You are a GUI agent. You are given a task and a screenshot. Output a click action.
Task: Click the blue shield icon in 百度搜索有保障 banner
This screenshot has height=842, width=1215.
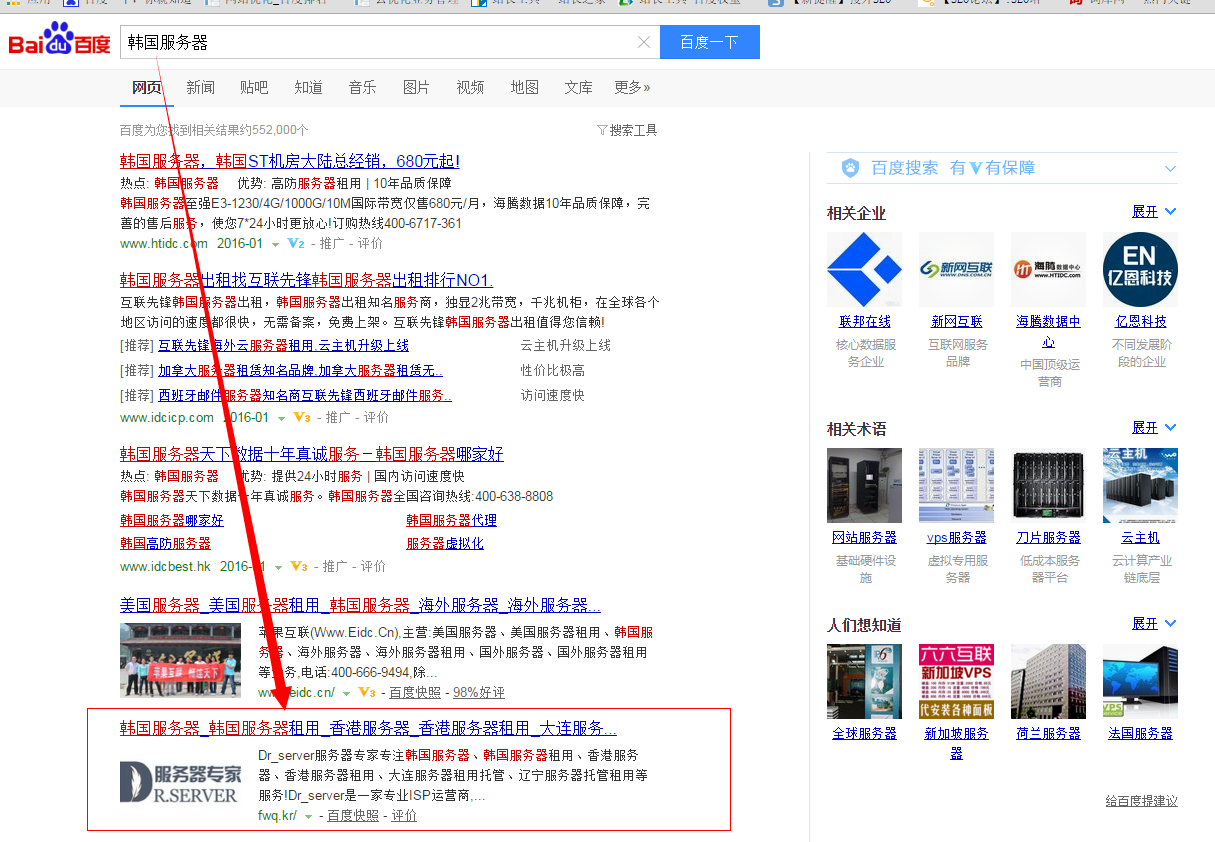pos(850,168)
